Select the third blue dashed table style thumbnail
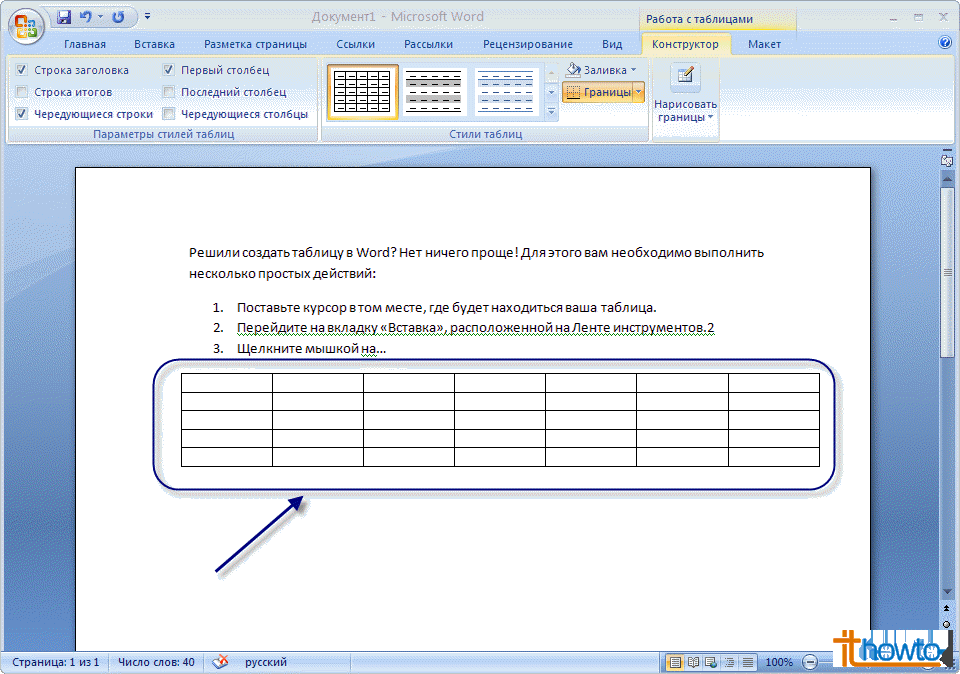 [506, 92]
